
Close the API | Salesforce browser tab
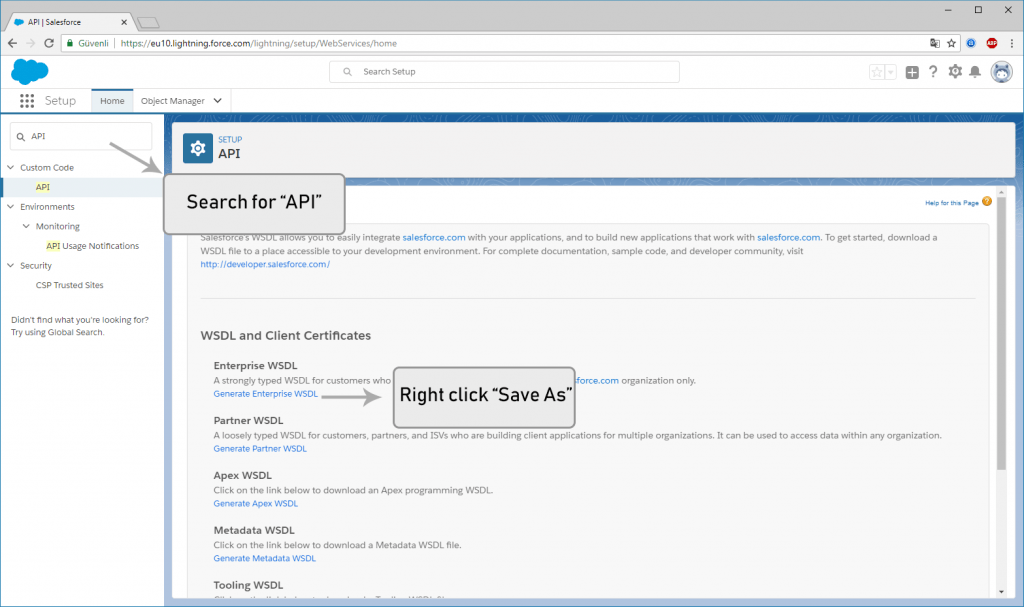click(124, 22)
